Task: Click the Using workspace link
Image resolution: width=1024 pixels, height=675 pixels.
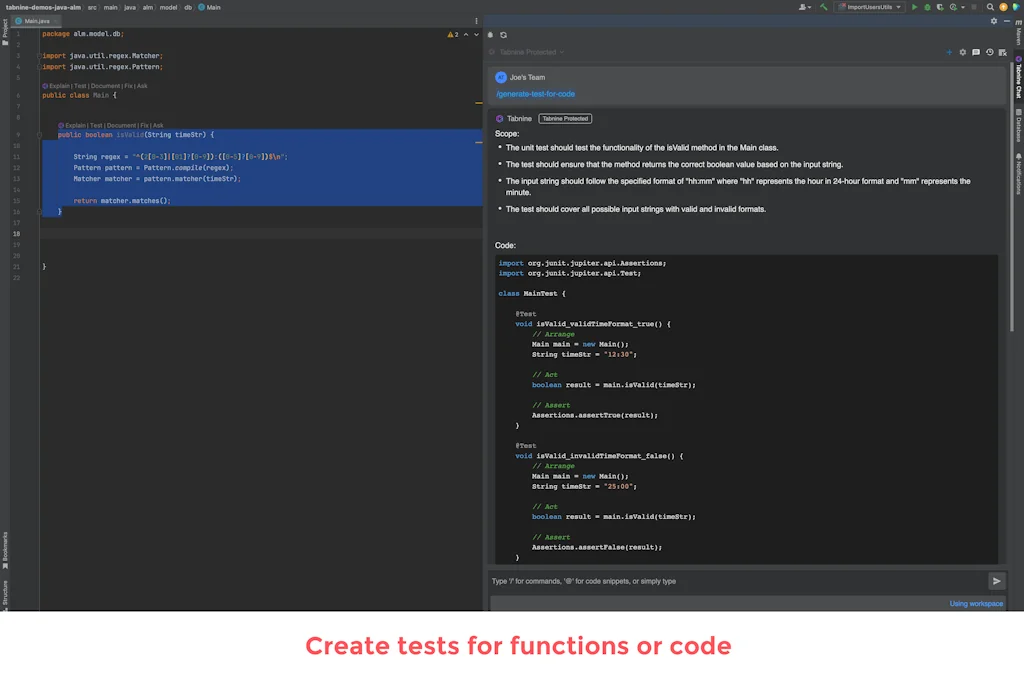Action: [x=976, y=604]
